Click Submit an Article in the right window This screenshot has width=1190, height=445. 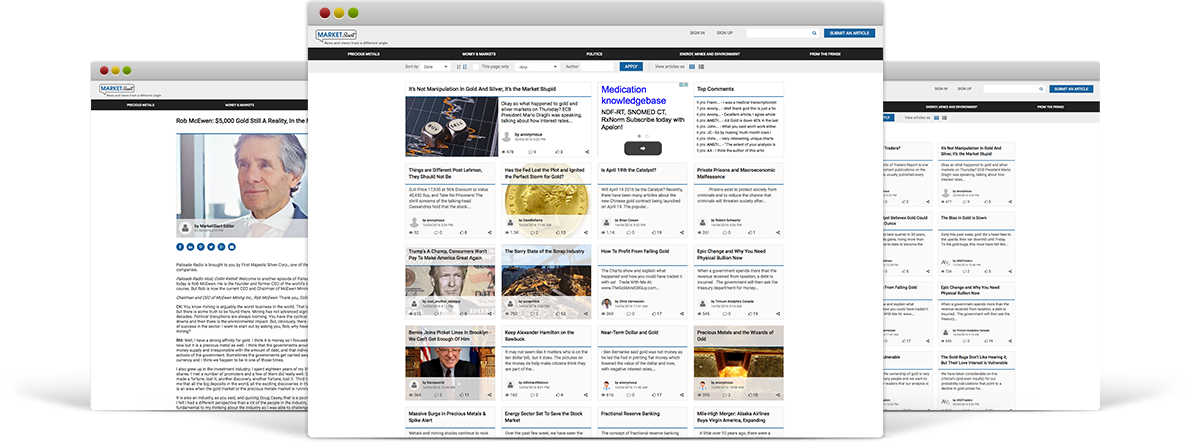(x=1072, y=89)
